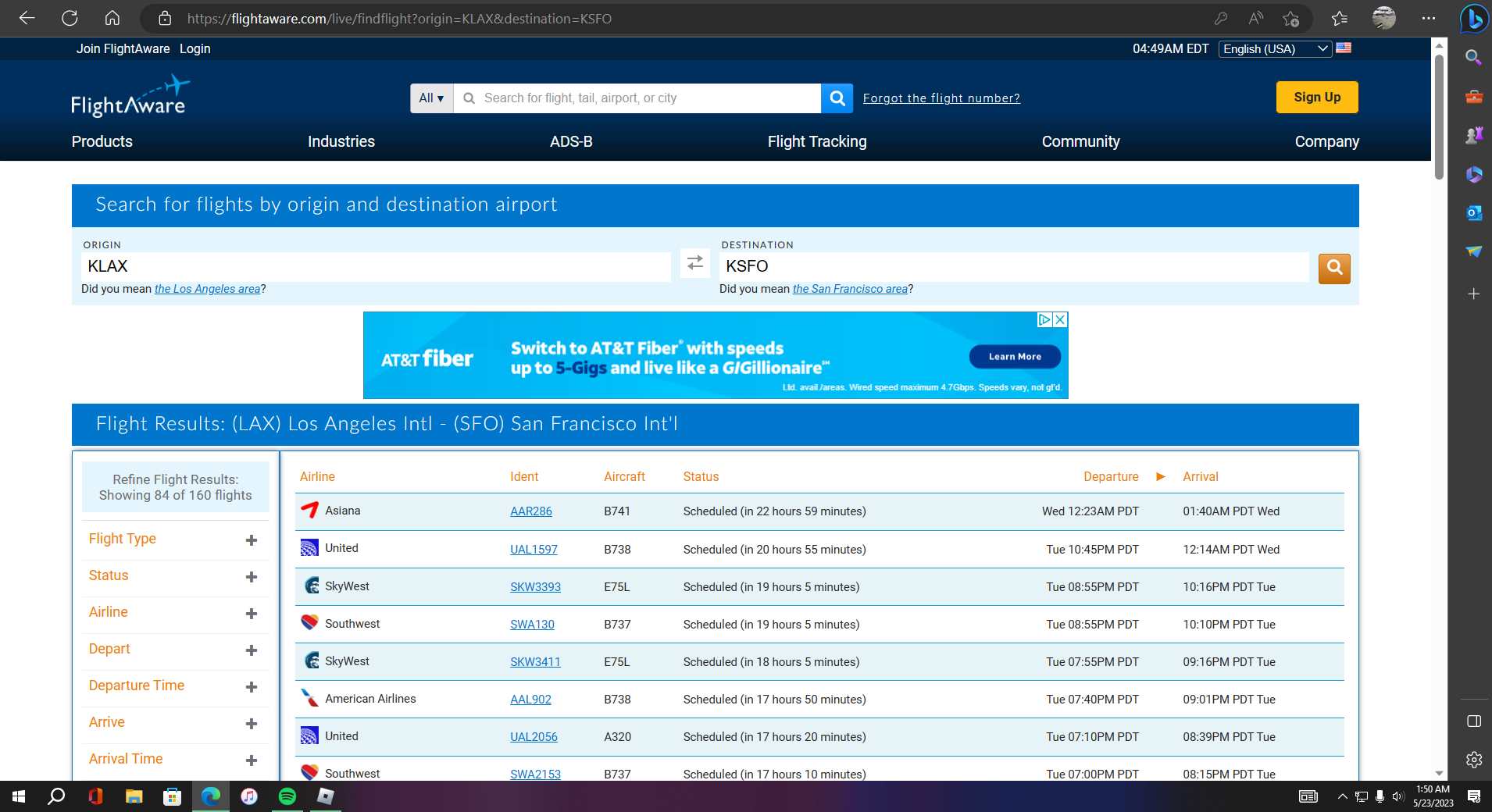
Task: Click Forgot the flight number link
Action: click(941, 98)
